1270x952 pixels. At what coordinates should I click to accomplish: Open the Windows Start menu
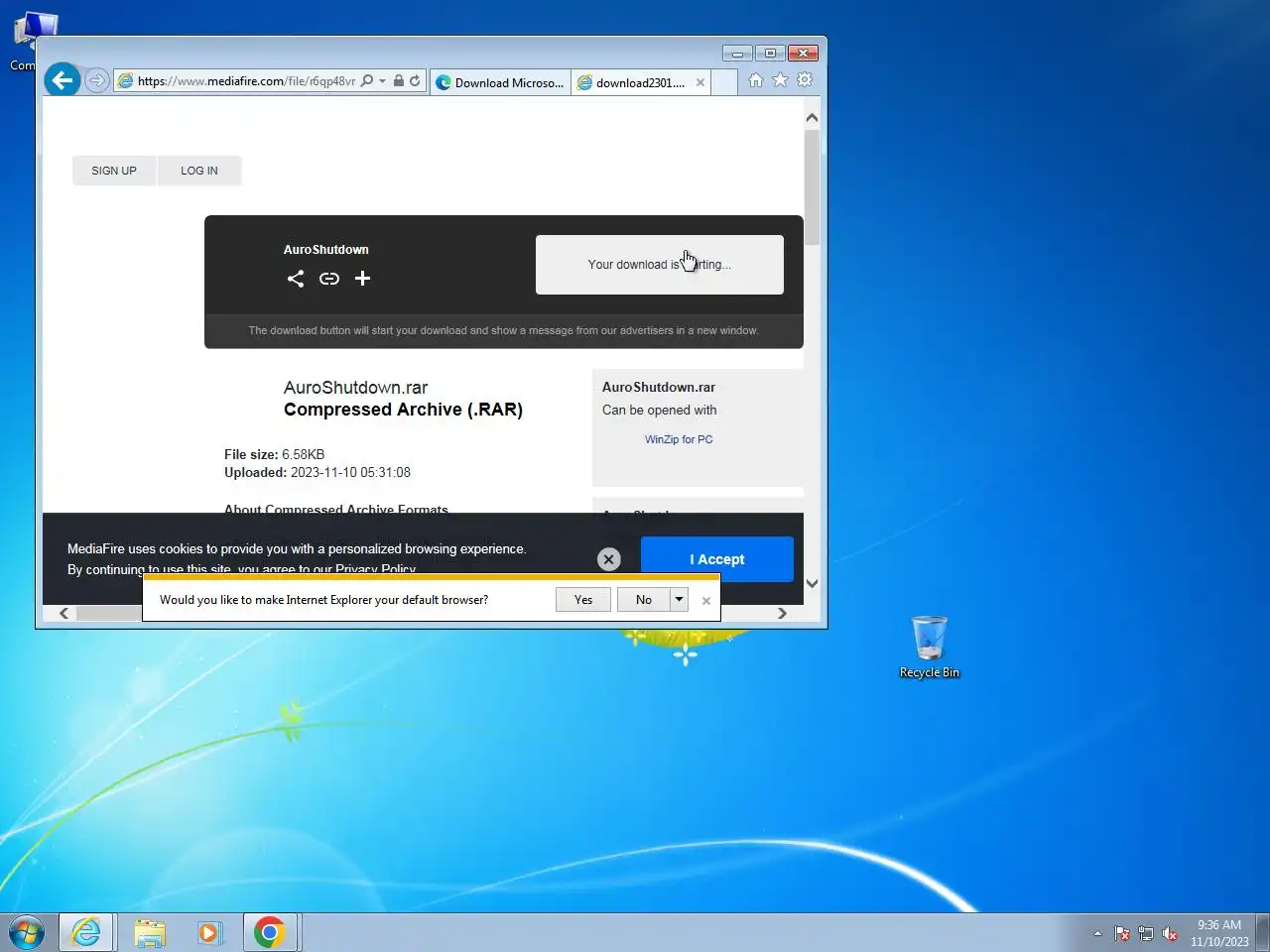click(27, 932)
